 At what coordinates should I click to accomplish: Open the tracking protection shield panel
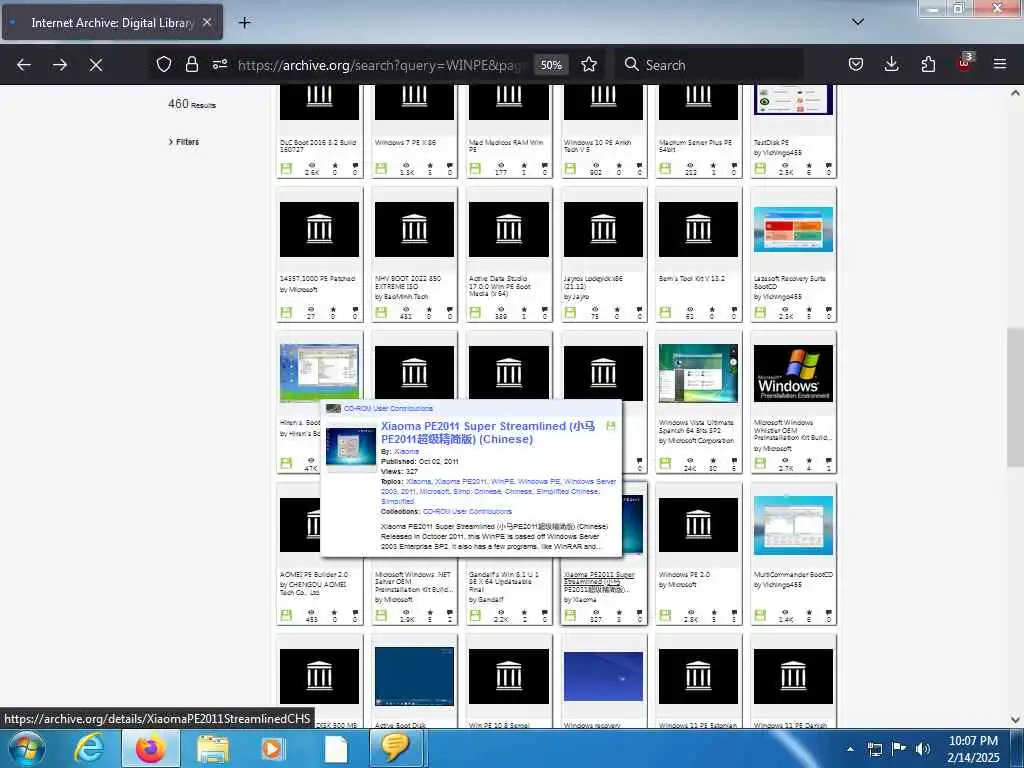(164, 64)
